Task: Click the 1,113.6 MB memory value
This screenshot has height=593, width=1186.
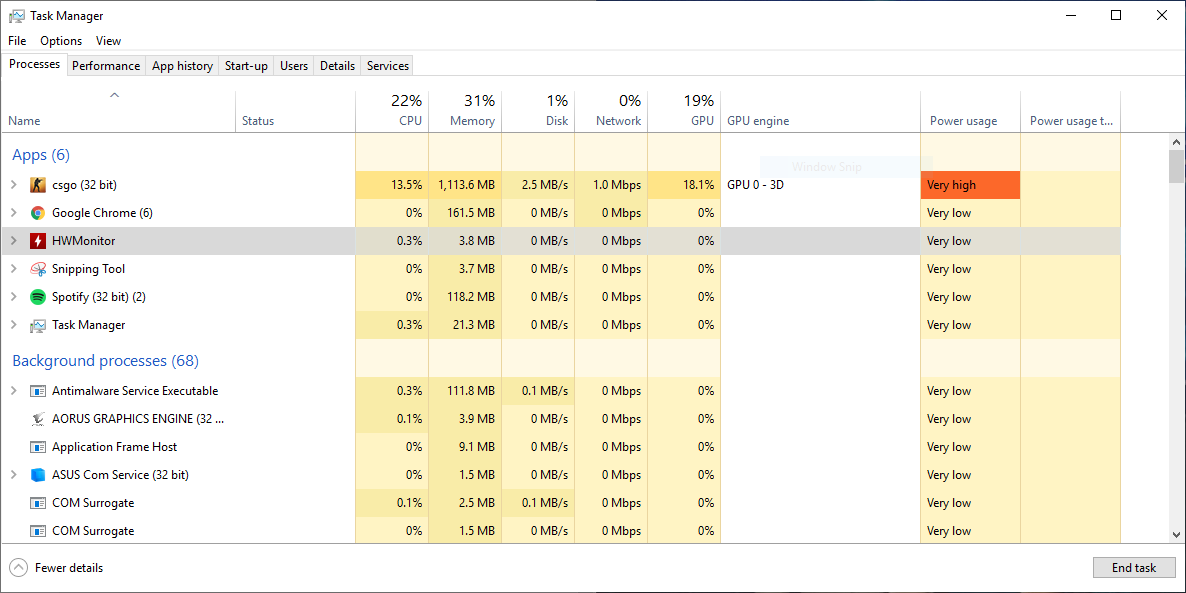Action: click(466, 185)
